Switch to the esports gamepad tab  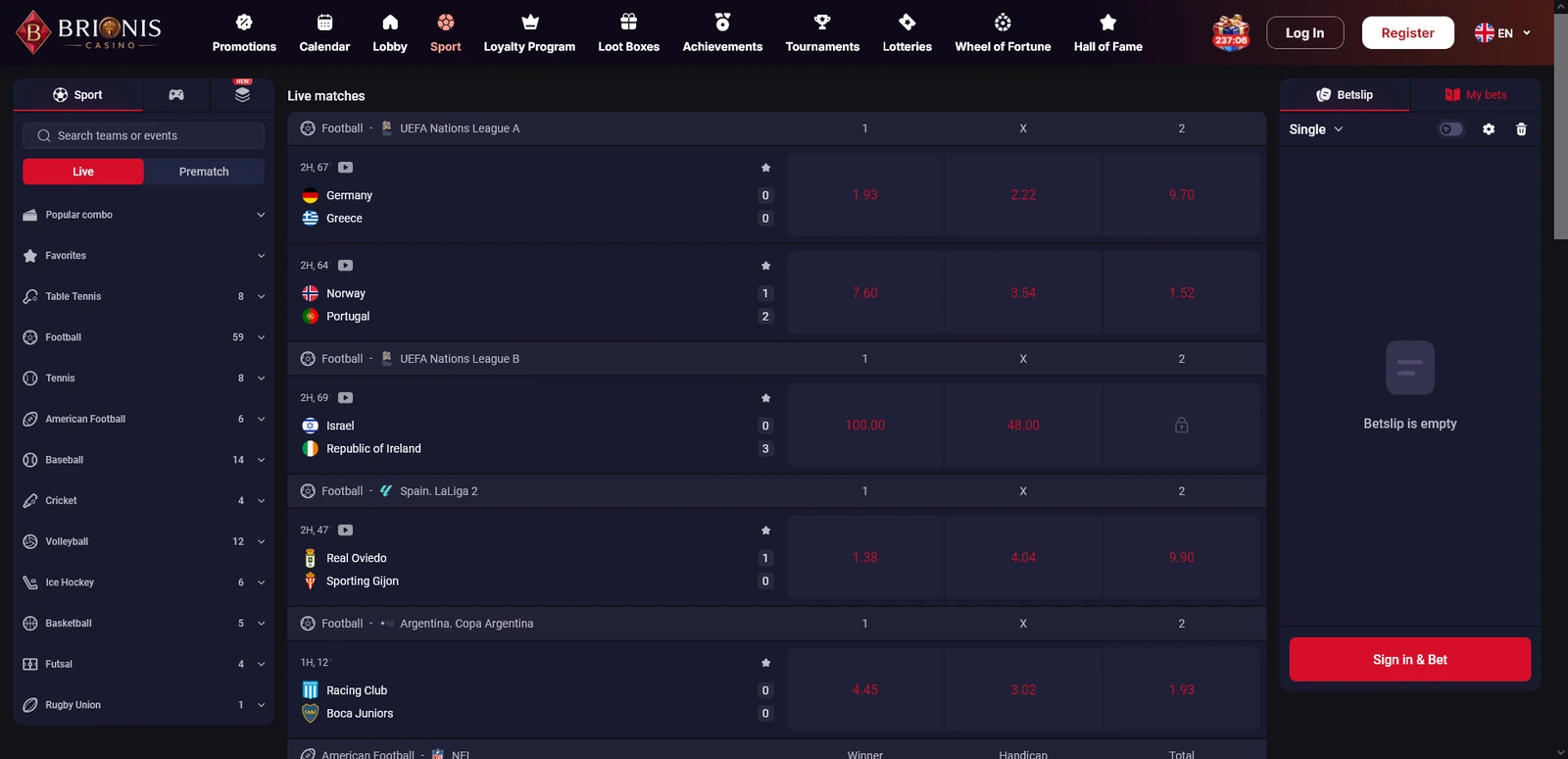tap(176, 95)
